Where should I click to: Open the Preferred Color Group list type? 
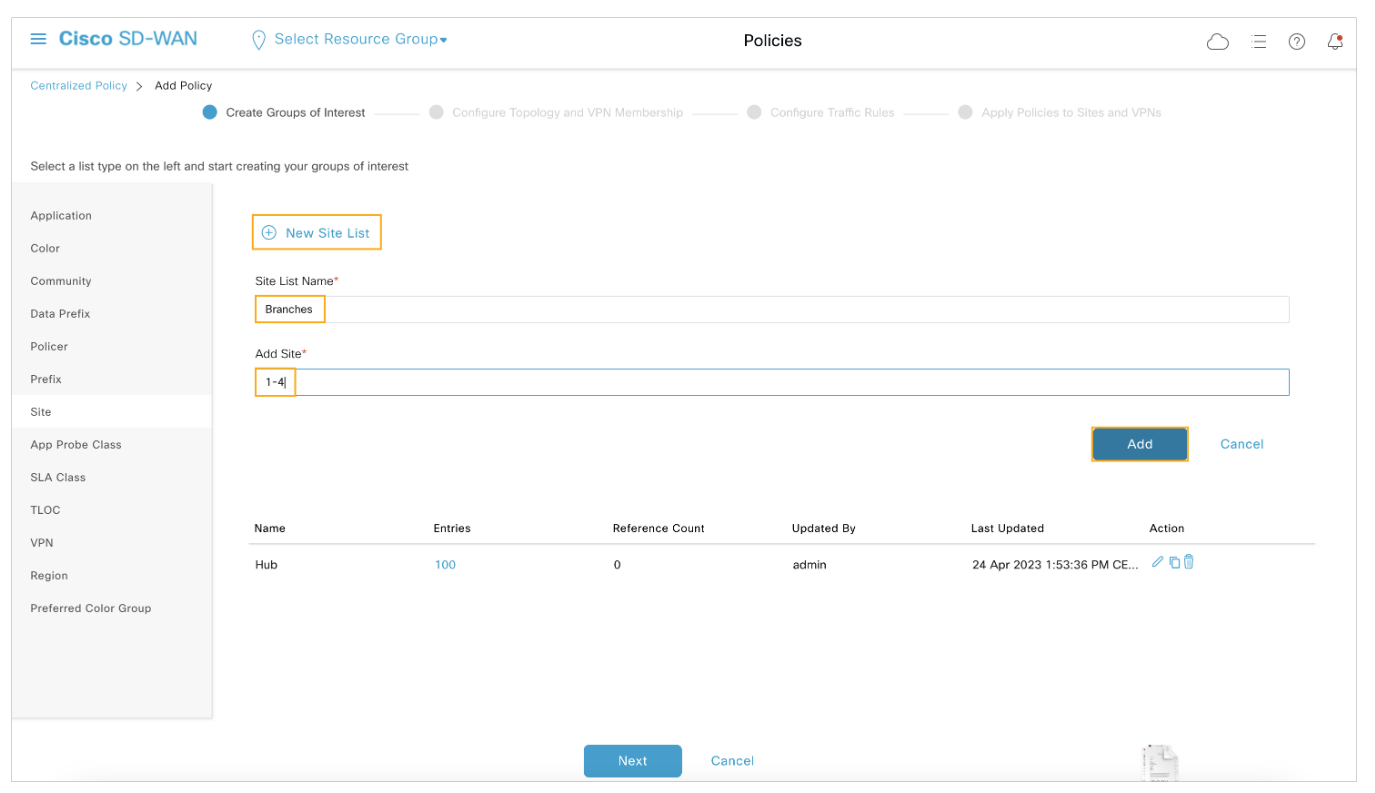click(91, 608)
